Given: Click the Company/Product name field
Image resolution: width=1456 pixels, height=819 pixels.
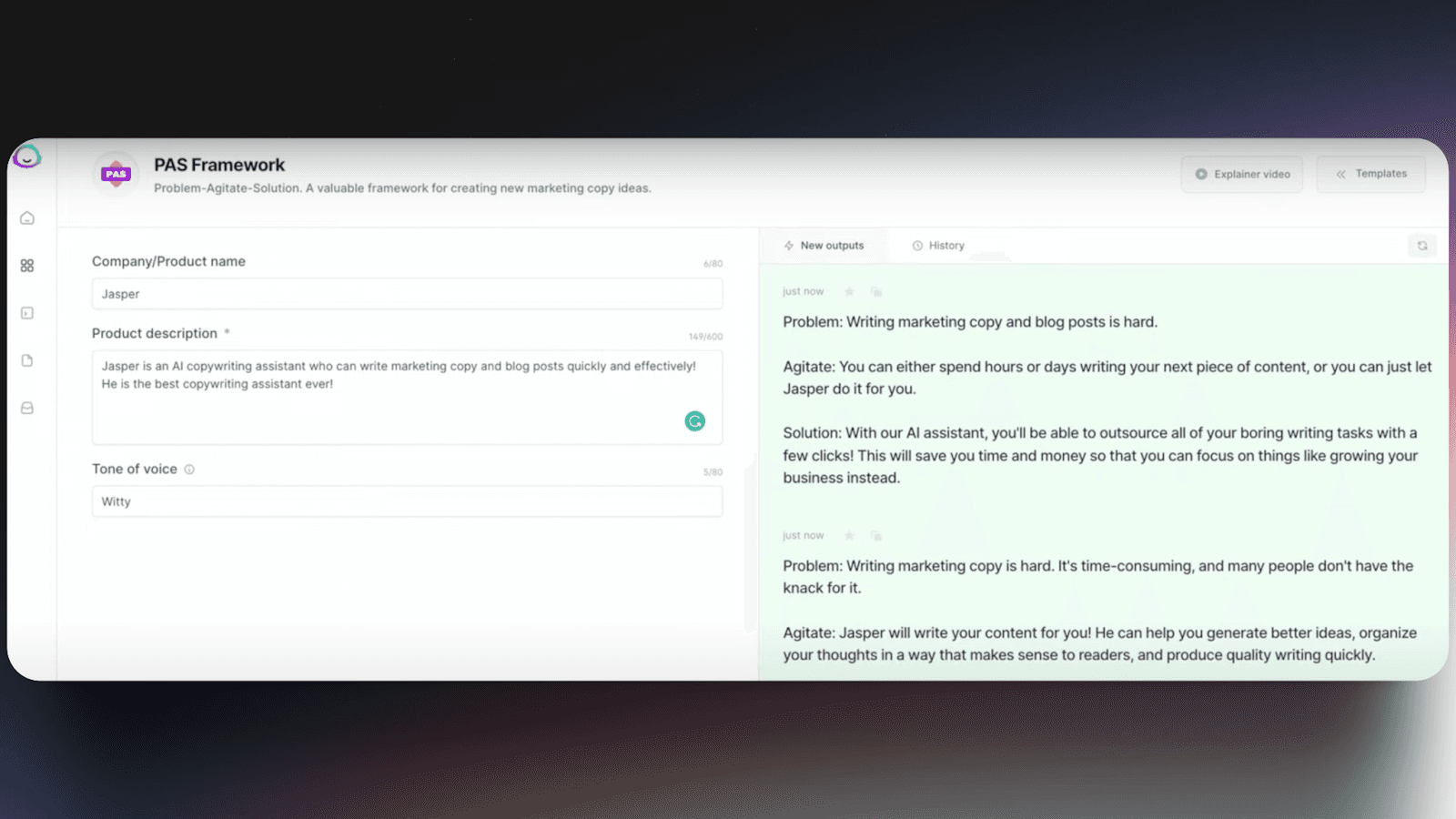Looking at the screenshot, I should point(407,294).
